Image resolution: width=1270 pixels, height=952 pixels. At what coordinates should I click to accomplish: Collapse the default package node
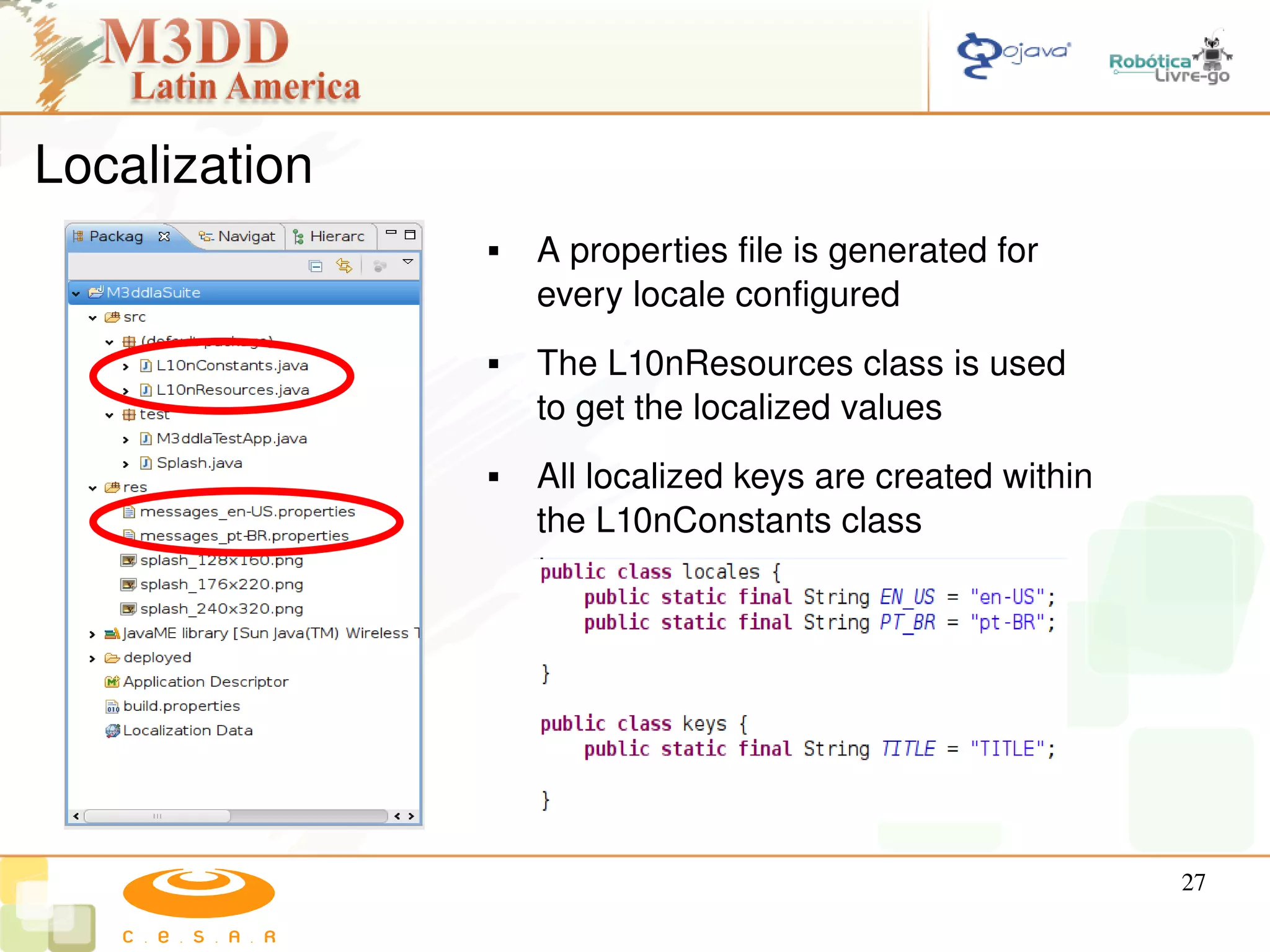110,342
